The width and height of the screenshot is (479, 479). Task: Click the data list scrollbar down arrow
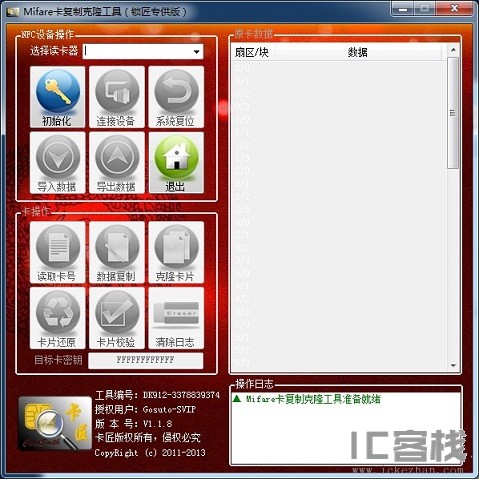453,365
